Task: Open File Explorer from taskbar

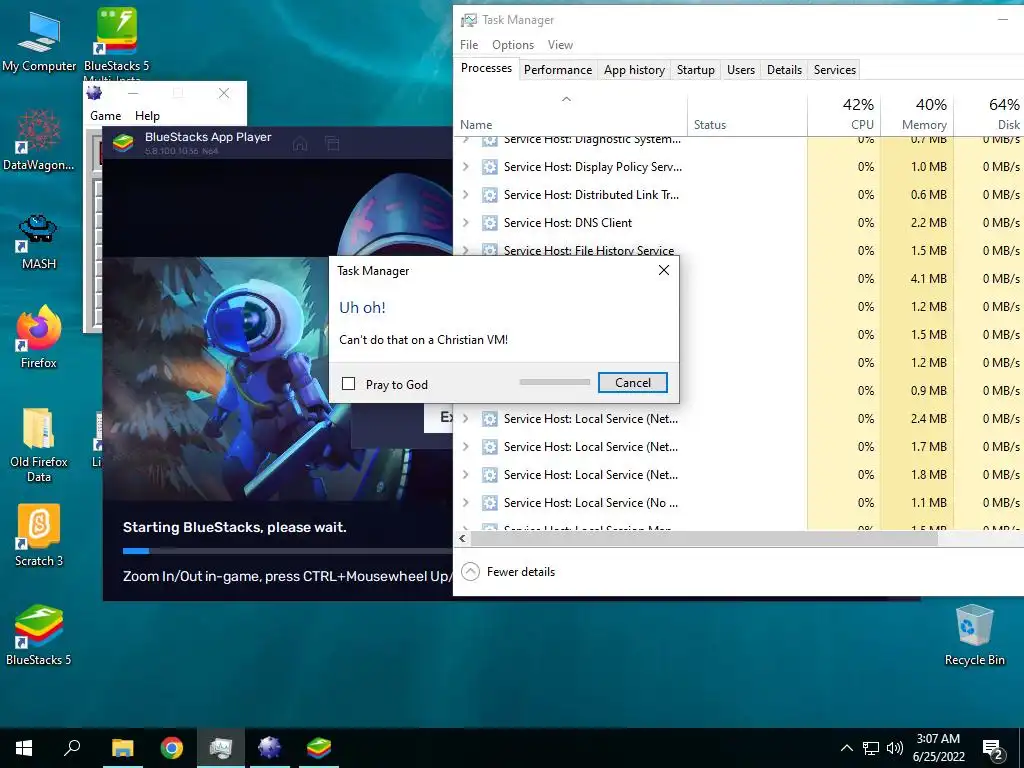Action: pos(122,748)
